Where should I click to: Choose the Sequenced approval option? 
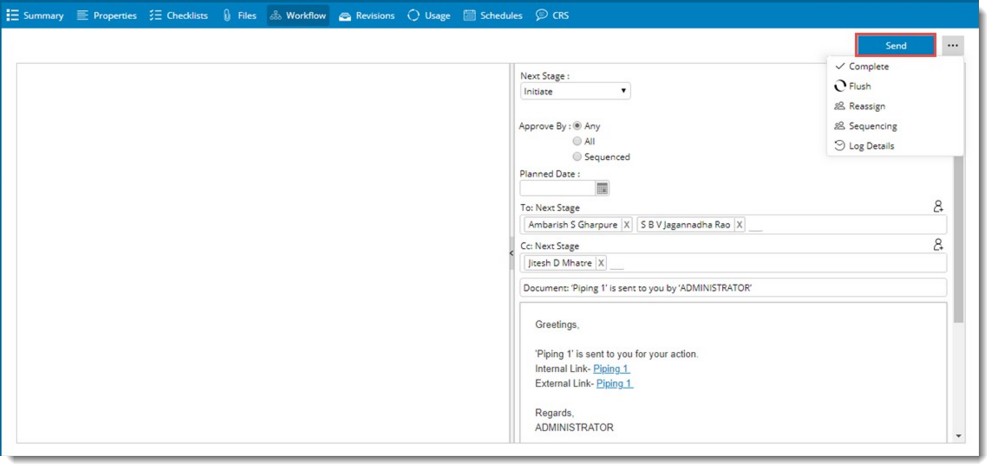click(577, 157)
